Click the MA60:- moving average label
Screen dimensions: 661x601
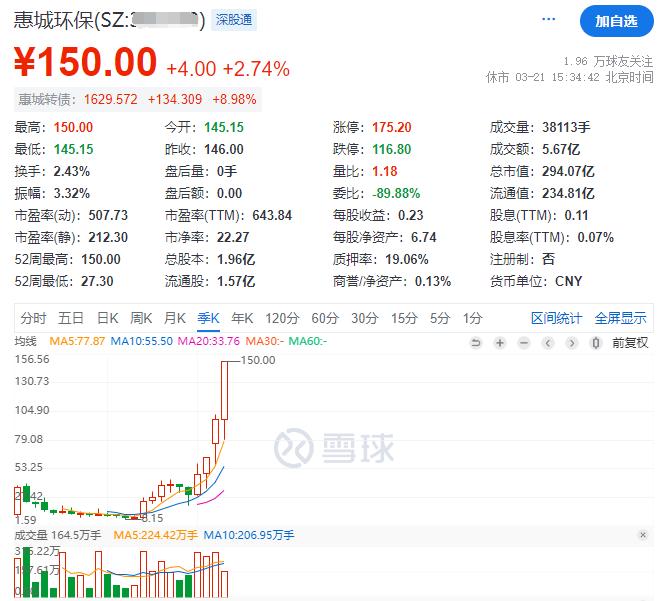click(x=308, y=341)
